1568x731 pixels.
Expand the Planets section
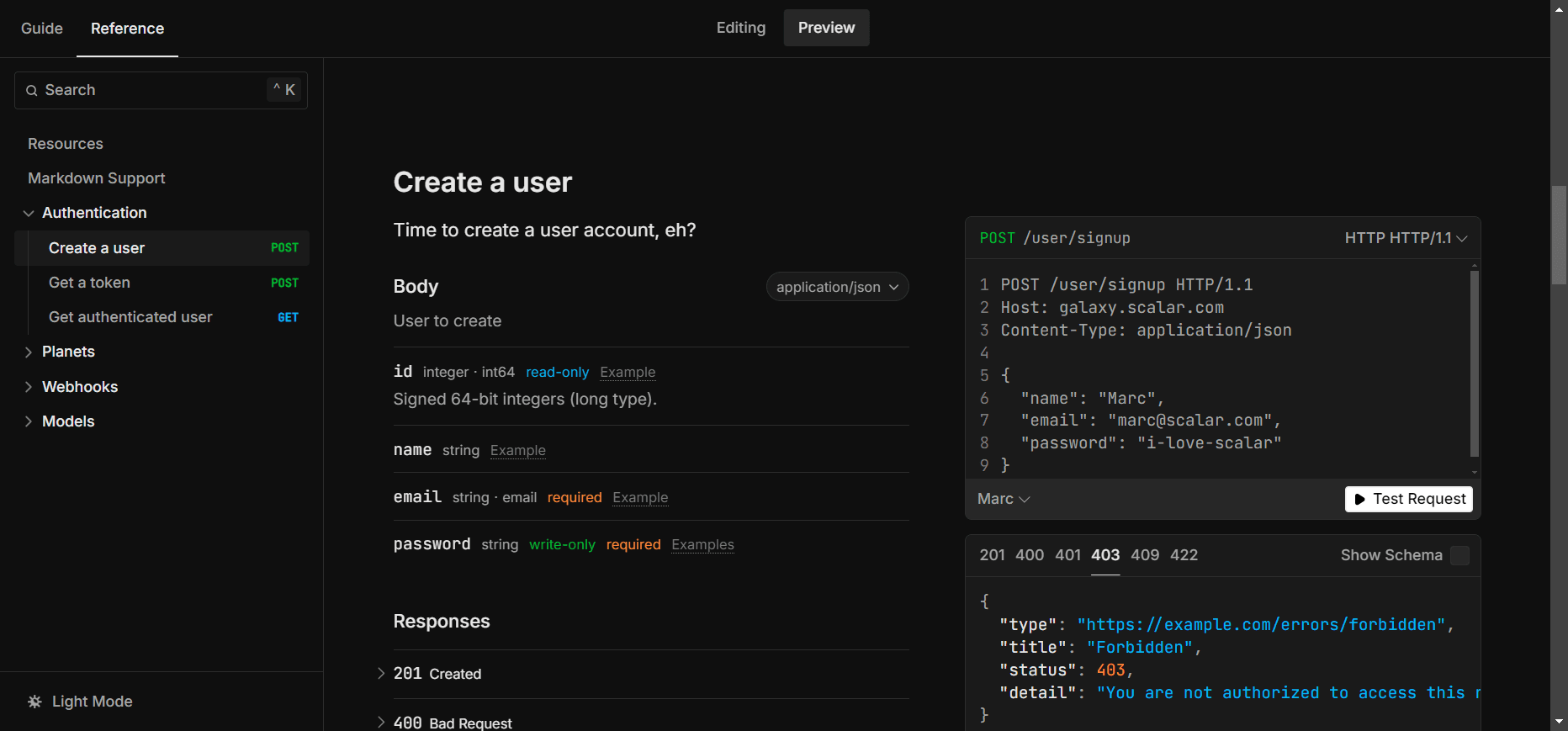pyautogui.click(x=29, y=352)
